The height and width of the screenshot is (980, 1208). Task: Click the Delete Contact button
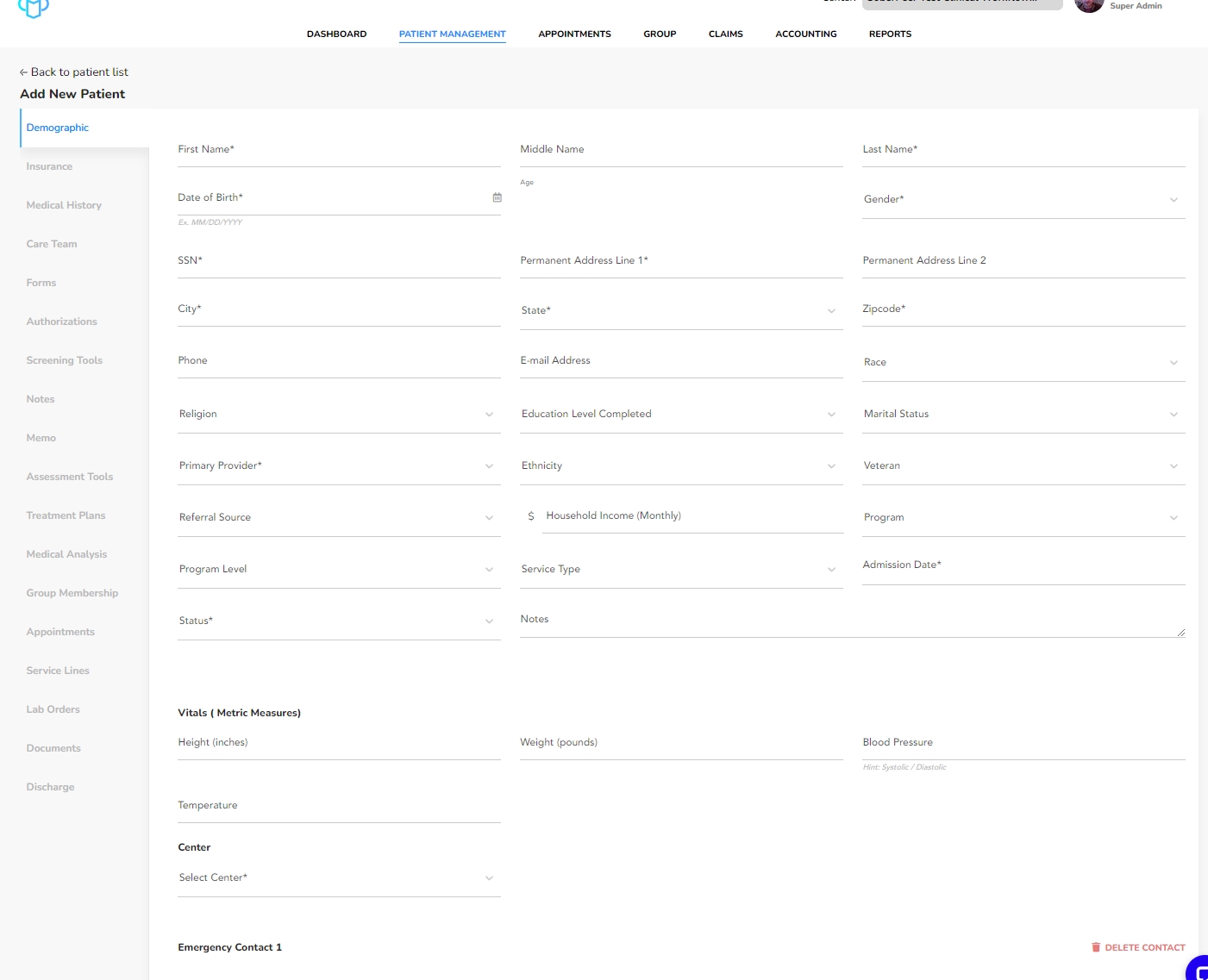tap(1144, 947)
